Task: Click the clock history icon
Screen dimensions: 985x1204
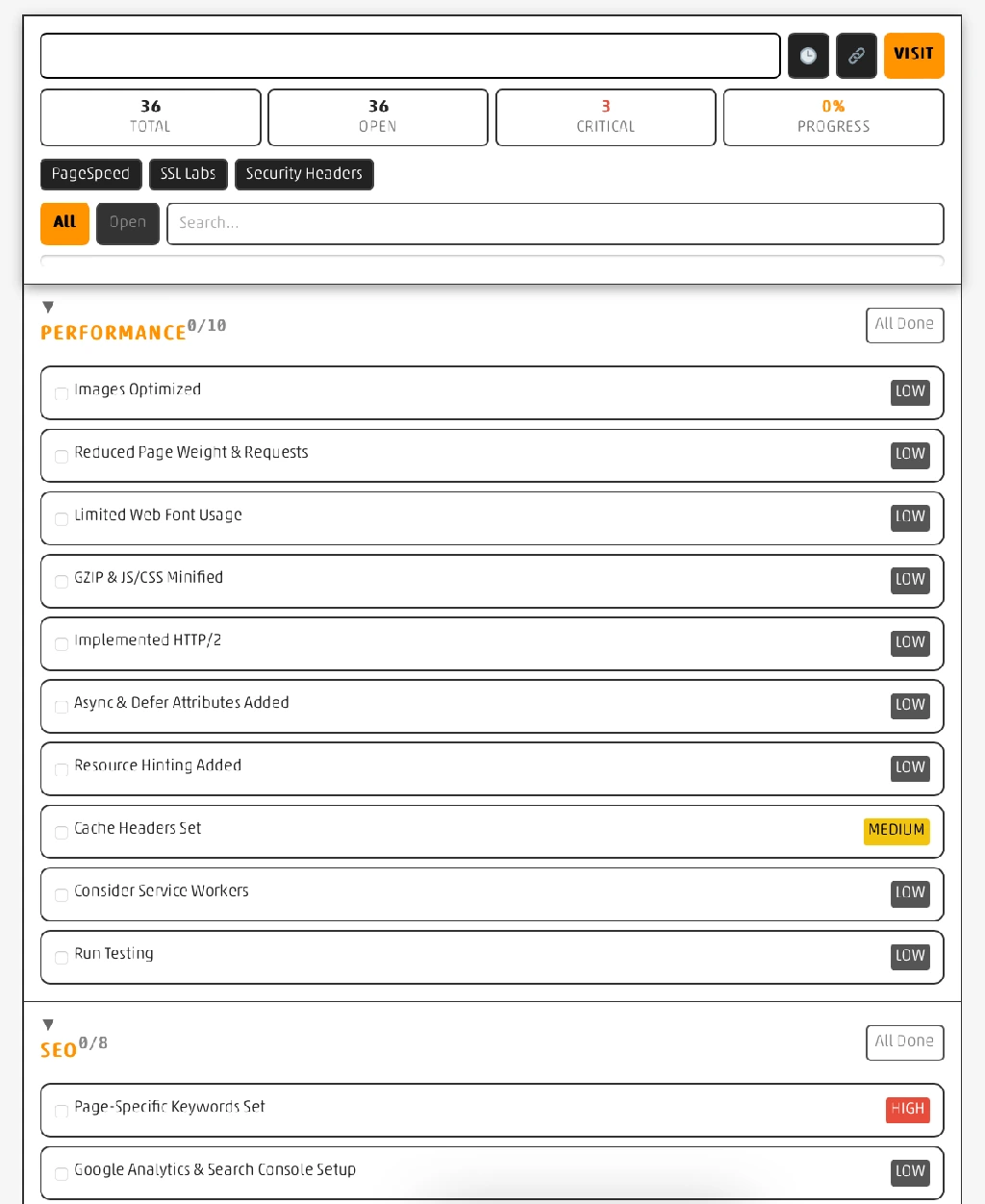Action: 808,56
